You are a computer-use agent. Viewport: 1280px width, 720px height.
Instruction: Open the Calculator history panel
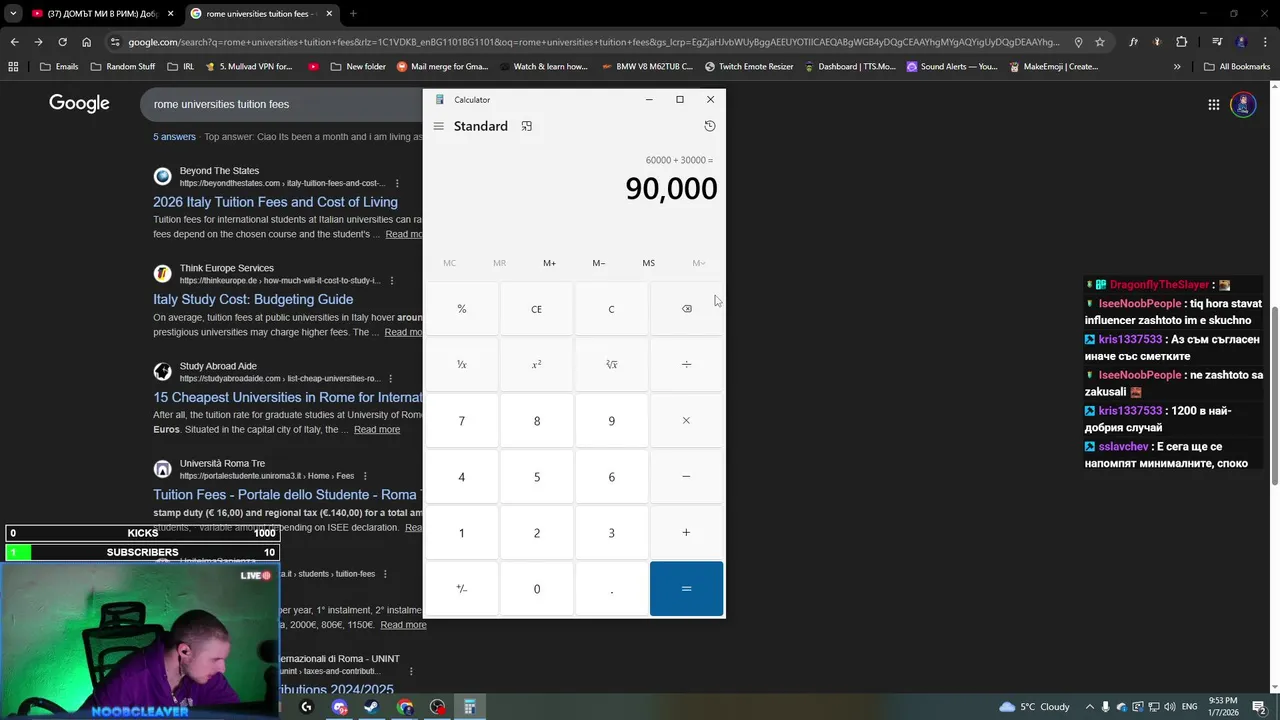(710, 126)
